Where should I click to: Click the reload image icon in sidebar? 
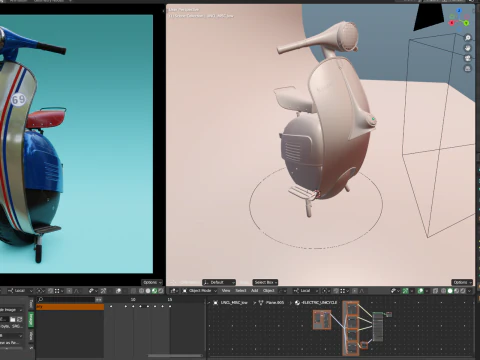click(x=19, y=319)
